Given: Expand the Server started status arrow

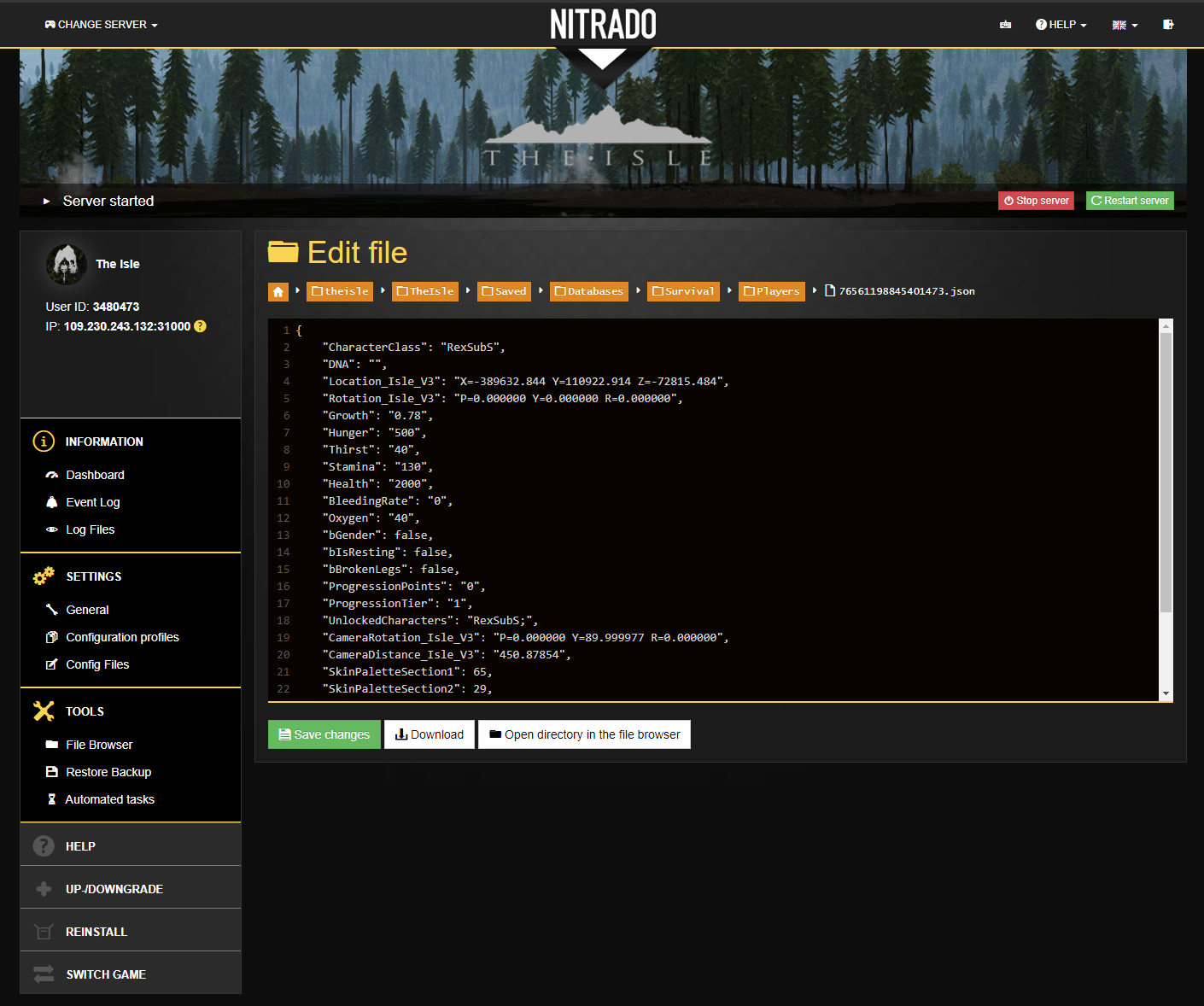Looking at the screenshot, I should click(47, 202).
